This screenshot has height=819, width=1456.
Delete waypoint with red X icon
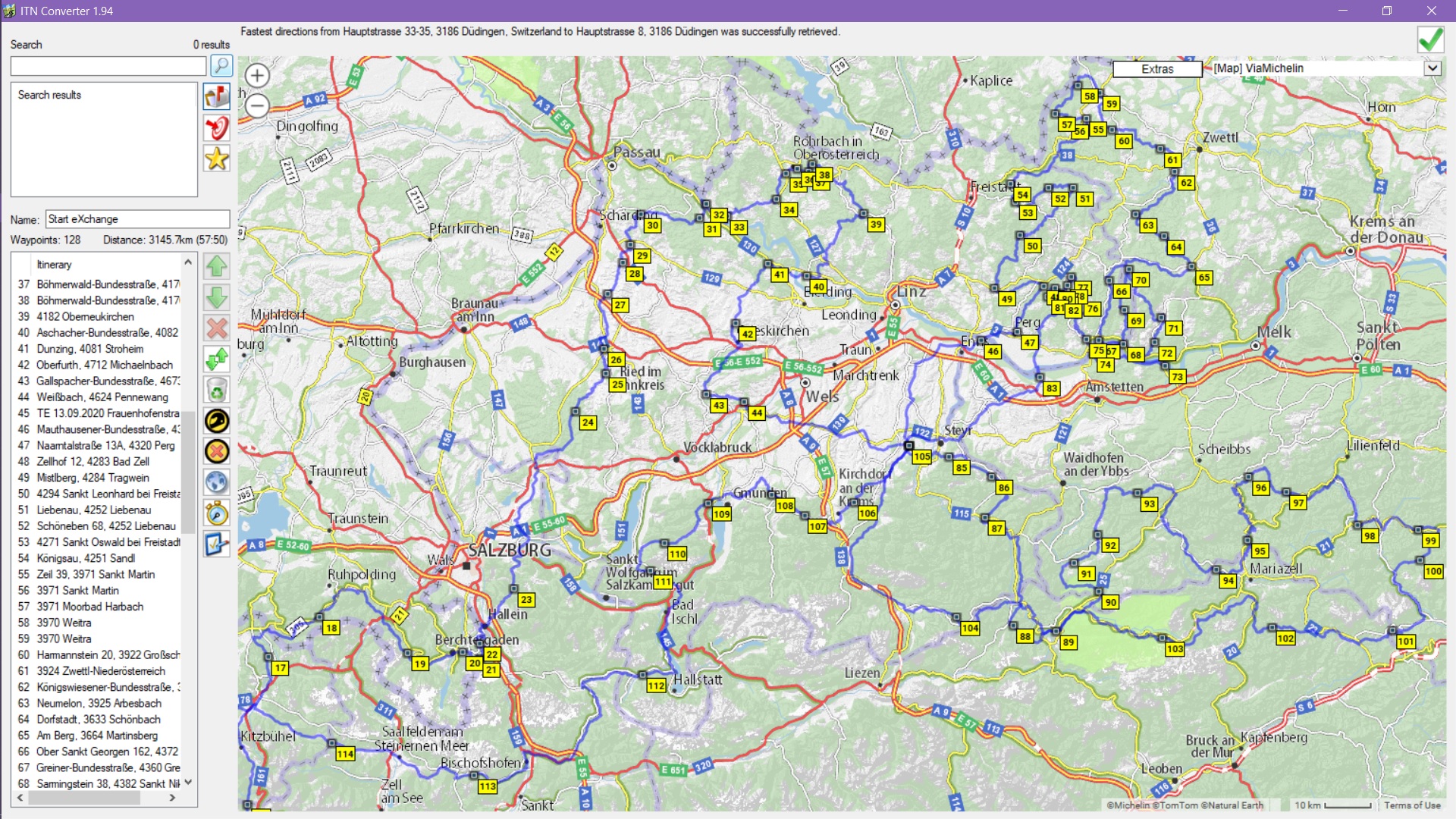[217, 328]
